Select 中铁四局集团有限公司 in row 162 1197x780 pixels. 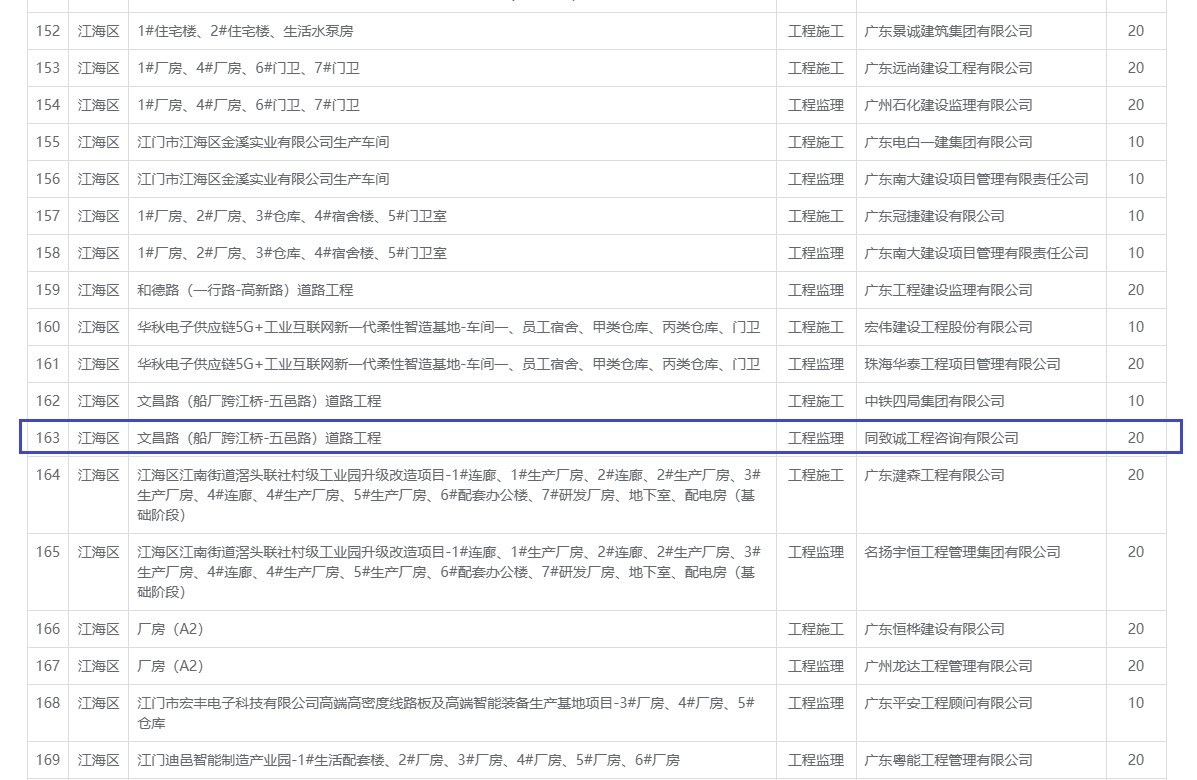point(934,401)
